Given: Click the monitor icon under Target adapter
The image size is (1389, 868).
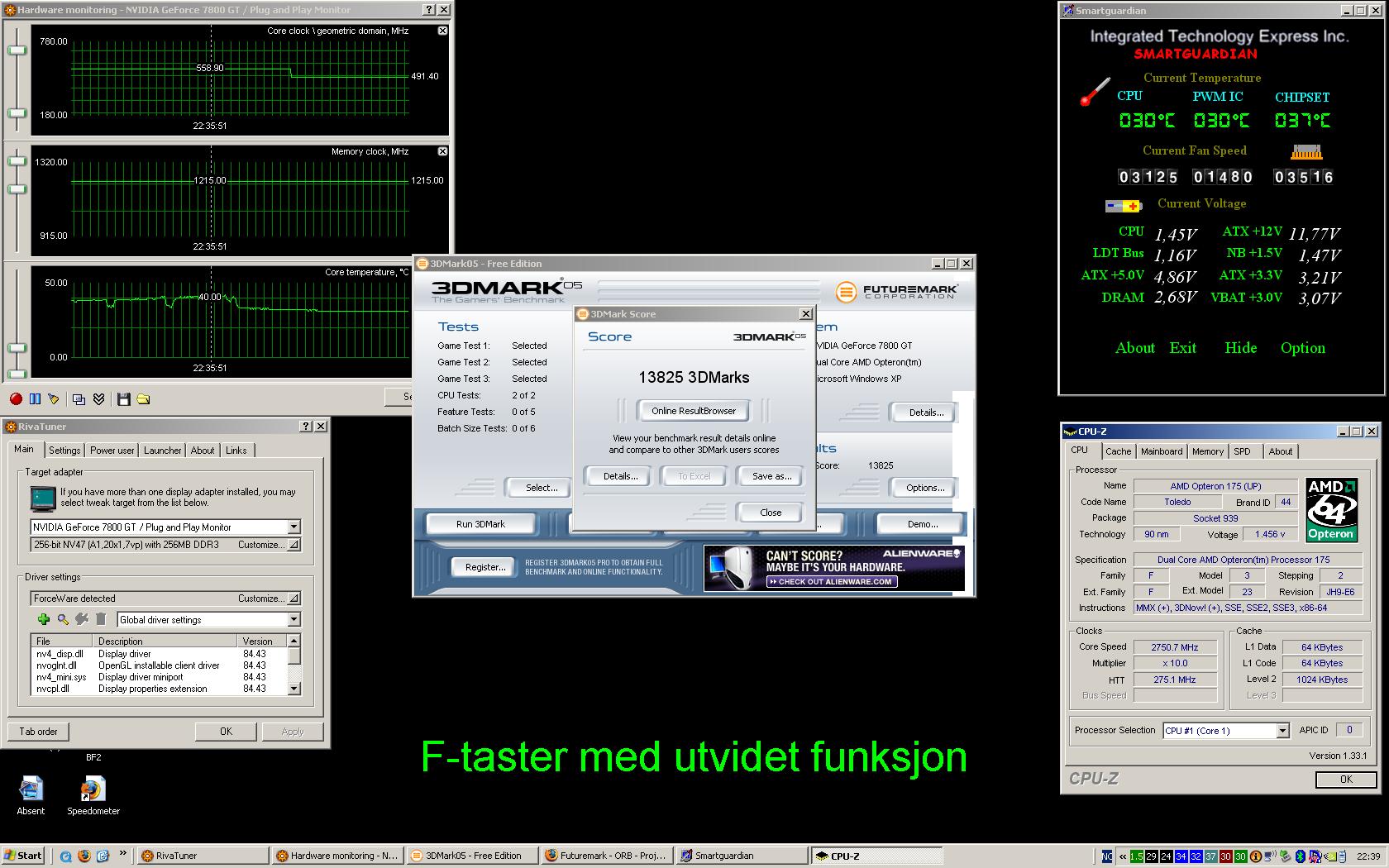Looking at the screenshot, I should click(x=42, y=498).
